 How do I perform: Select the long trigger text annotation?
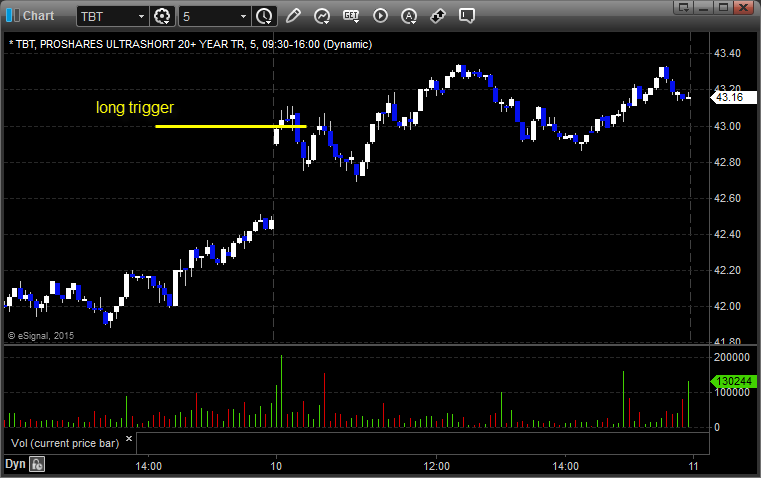[134, 107]
